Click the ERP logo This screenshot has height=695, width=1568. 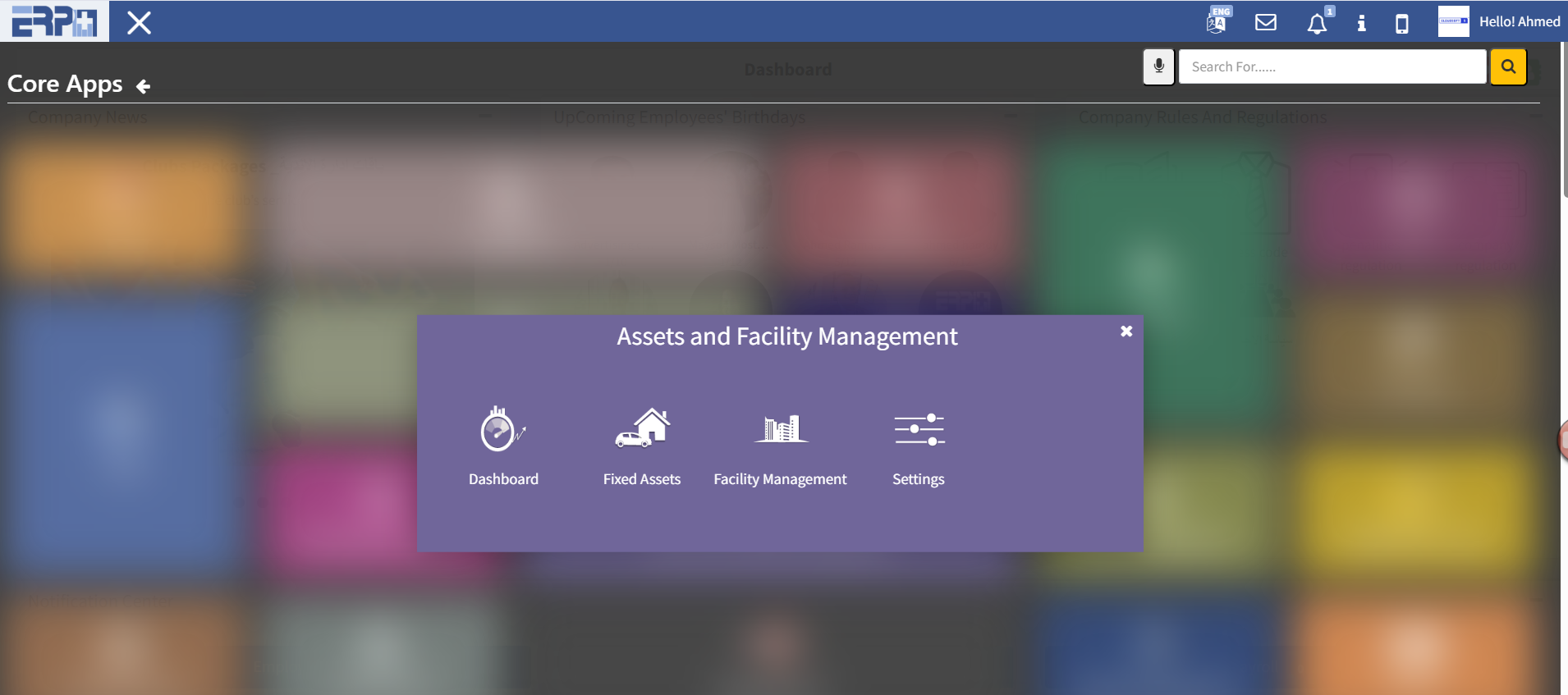[x=54, y=21]
